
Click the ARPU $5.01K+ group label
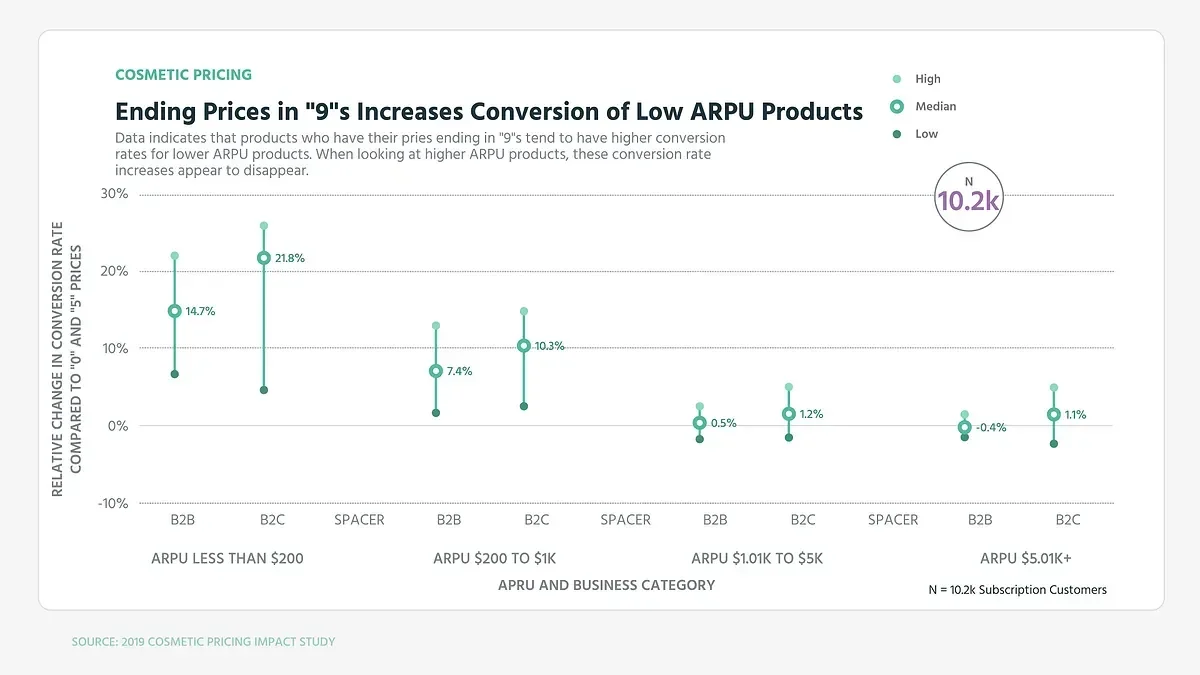point(1025,558)
